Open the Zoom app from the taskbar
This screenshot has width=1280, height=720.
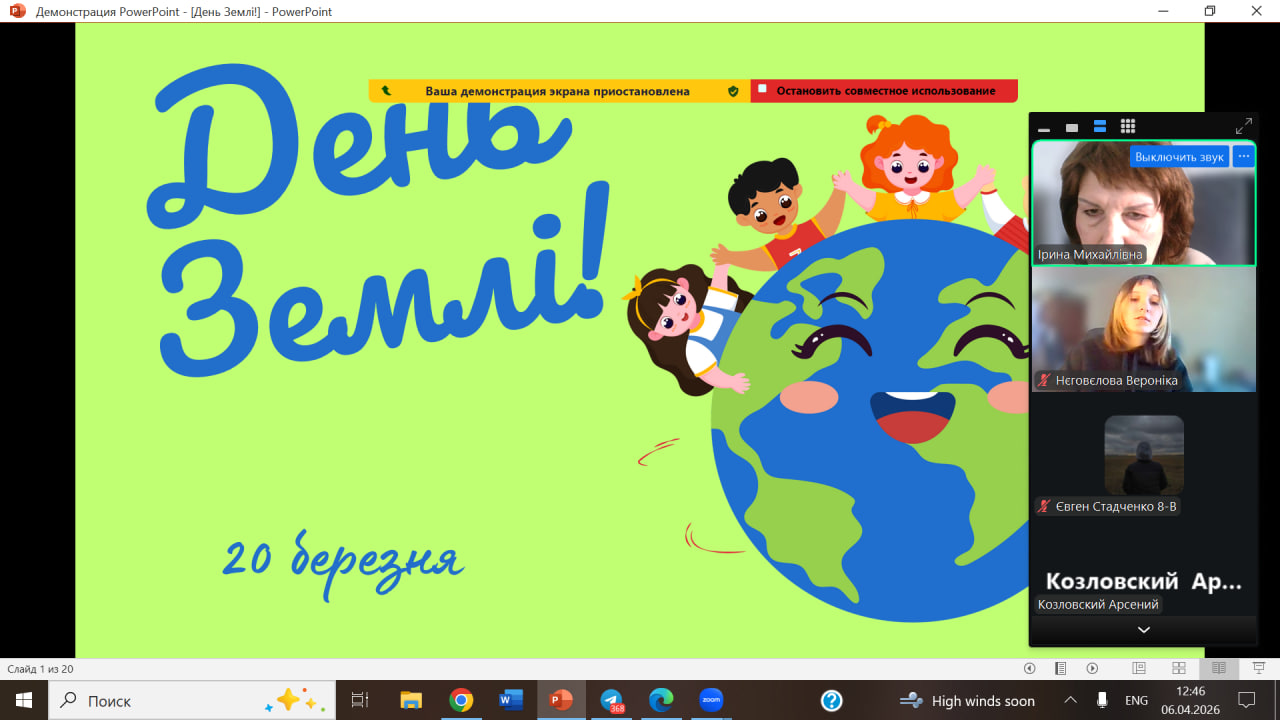[711, 700]
